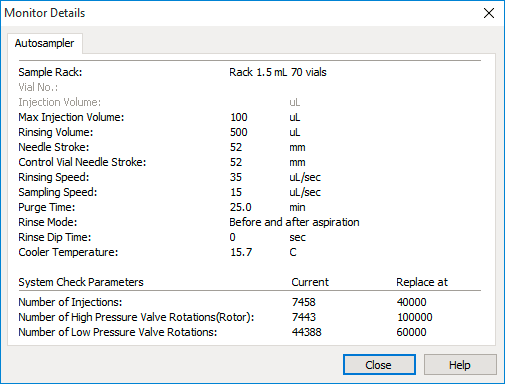Click the 'System Check Parameters' heading
This screenshot has width=505, height=384.
(x=81, y=282)
